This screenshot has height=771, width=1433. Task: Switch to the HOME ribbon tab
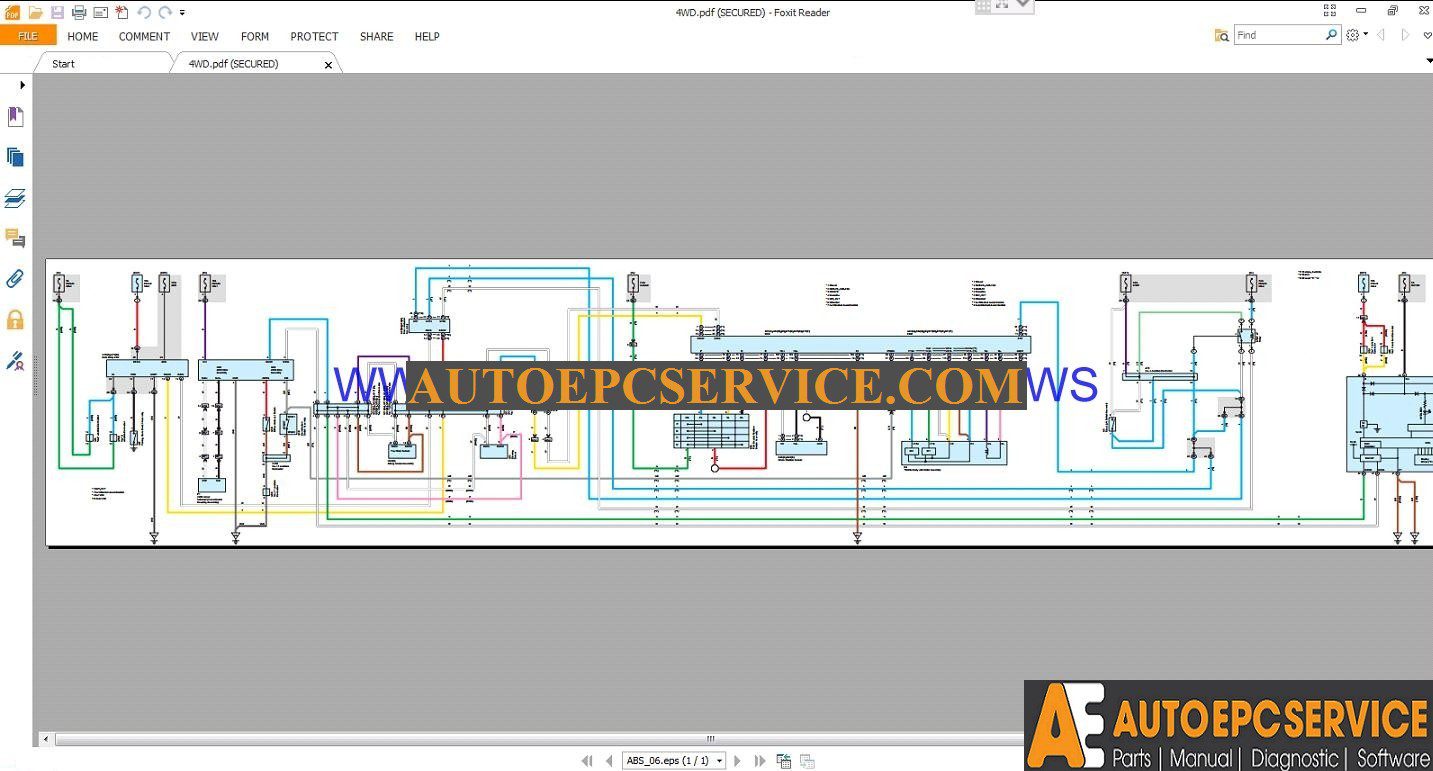tap(83, 36)
